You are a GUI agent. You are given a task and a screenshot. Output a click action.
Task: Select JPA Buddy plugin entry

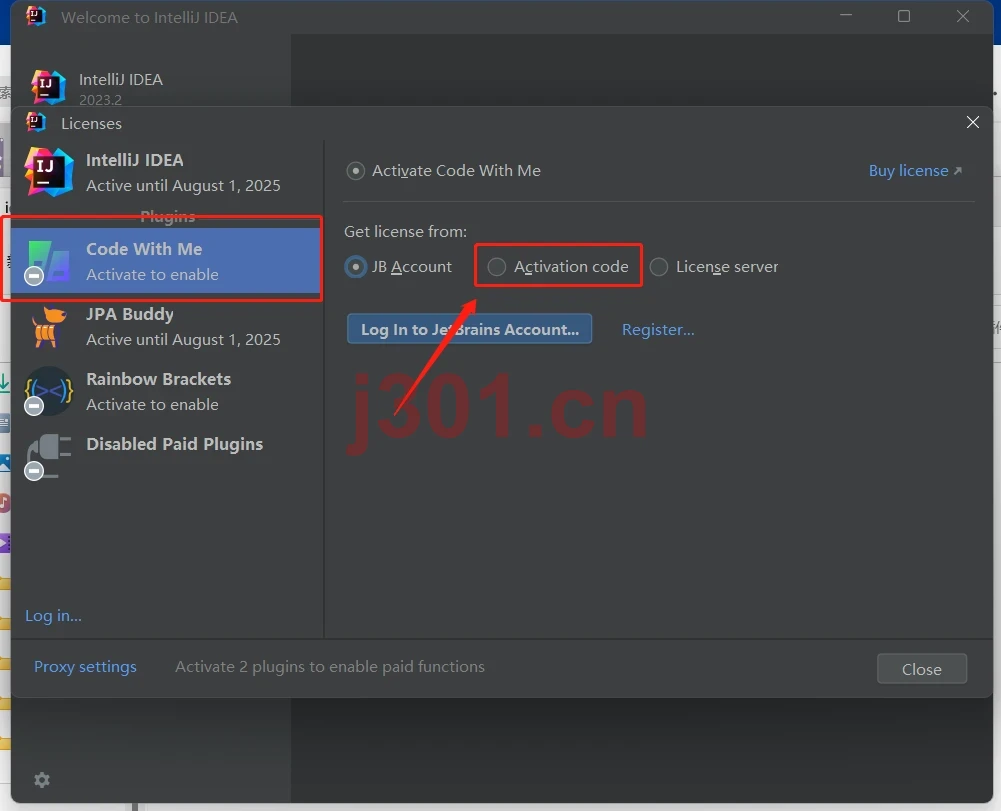[167, 326]
